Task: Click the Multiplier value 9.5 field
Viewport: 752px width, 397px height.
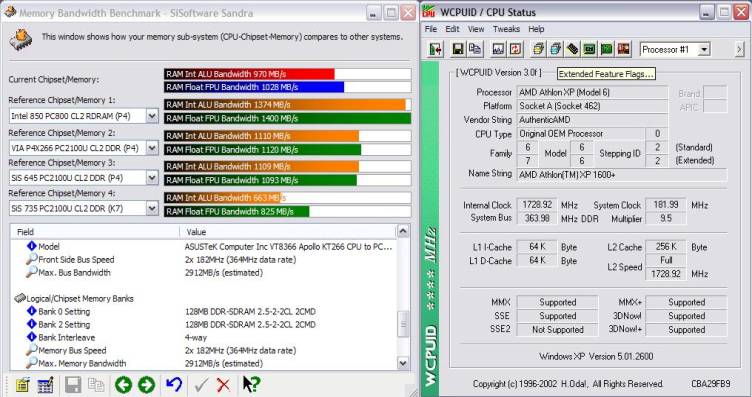Action: 666,218
